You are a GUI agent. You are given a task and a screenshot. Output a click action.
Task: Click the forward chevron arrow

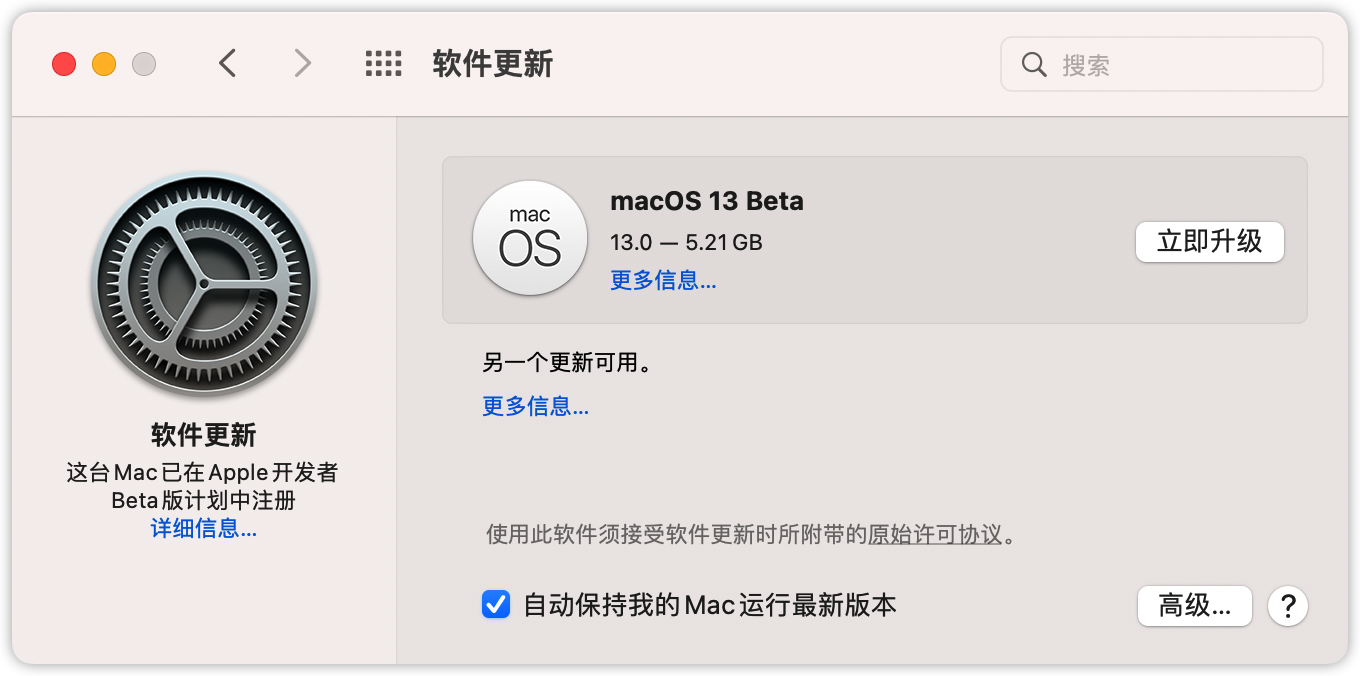pos(302,64)
